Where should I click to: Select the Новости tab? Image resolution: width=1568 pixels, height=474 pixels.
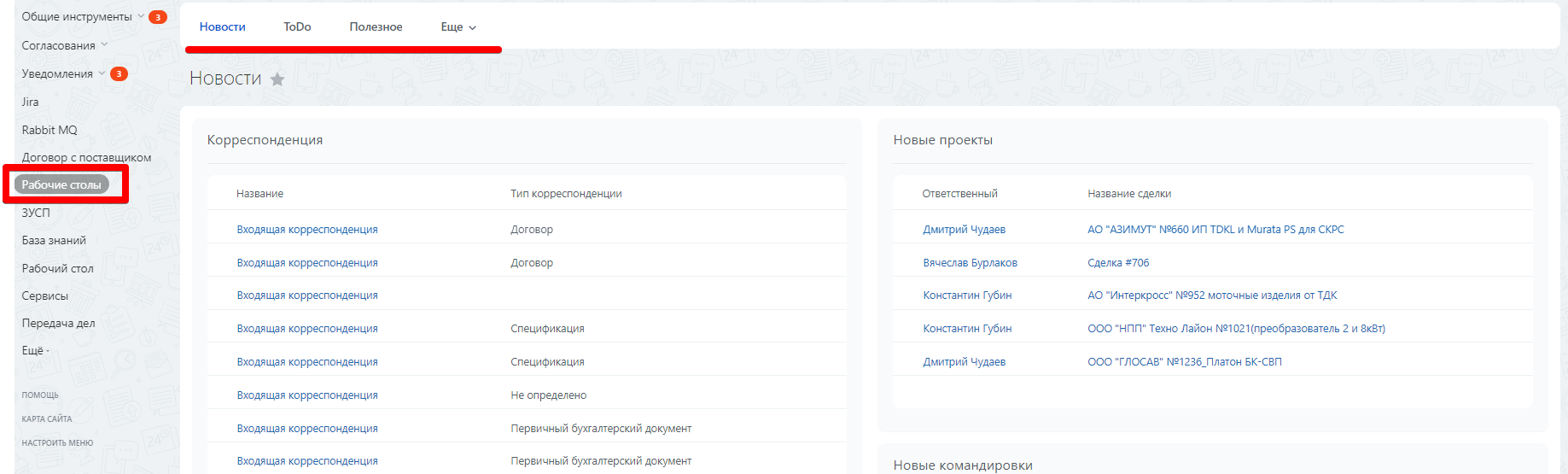222,27
